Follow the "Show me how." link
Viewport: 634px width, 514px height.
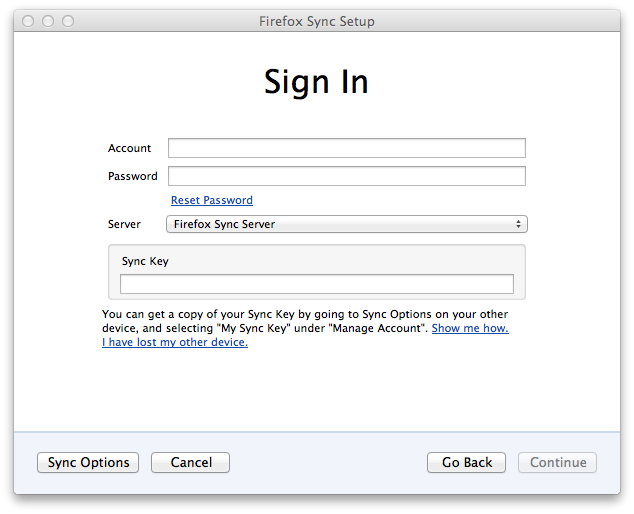(470, 328)
